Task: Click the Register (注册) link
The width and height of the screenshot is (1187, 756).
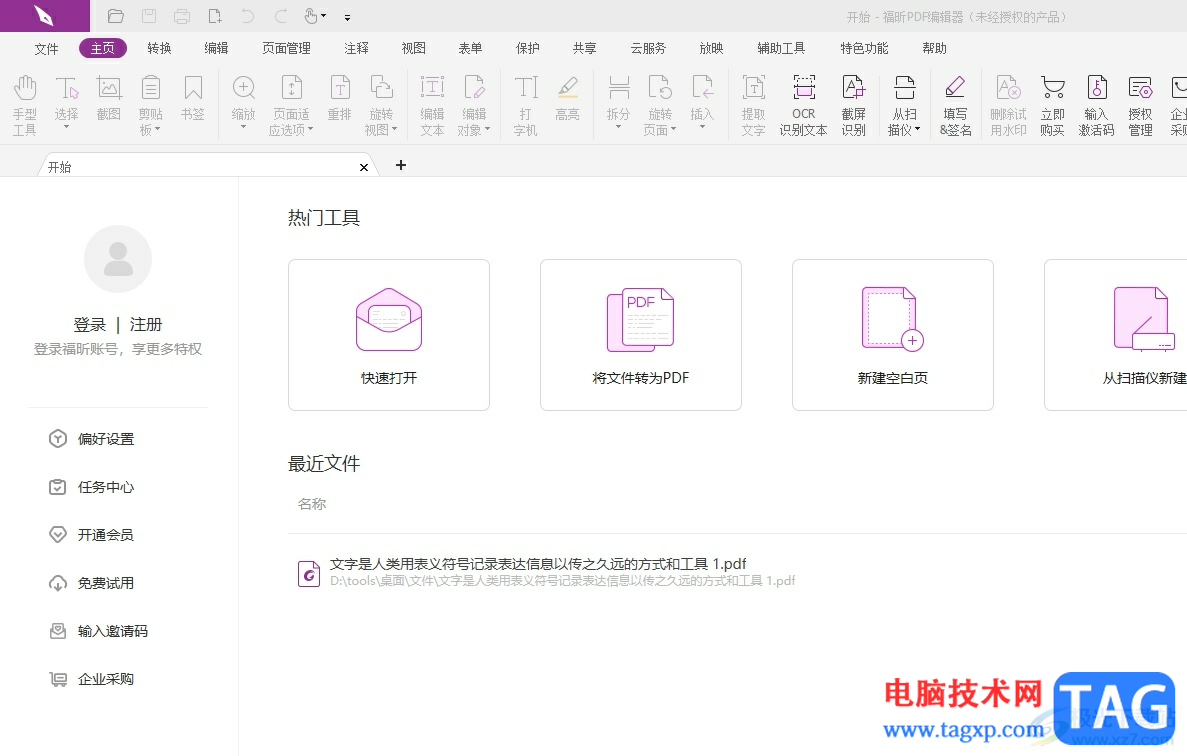Action: [146, 325]
